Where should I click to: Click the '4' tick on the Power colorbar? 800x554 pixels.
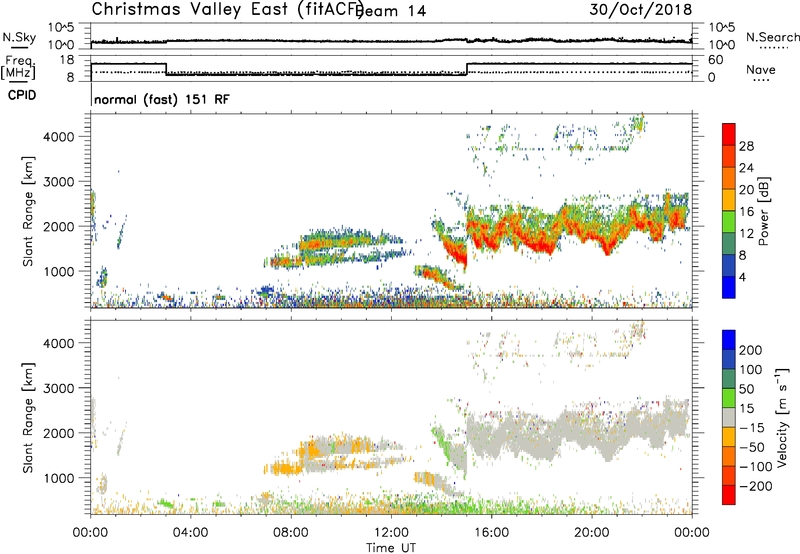pos(742,277)
